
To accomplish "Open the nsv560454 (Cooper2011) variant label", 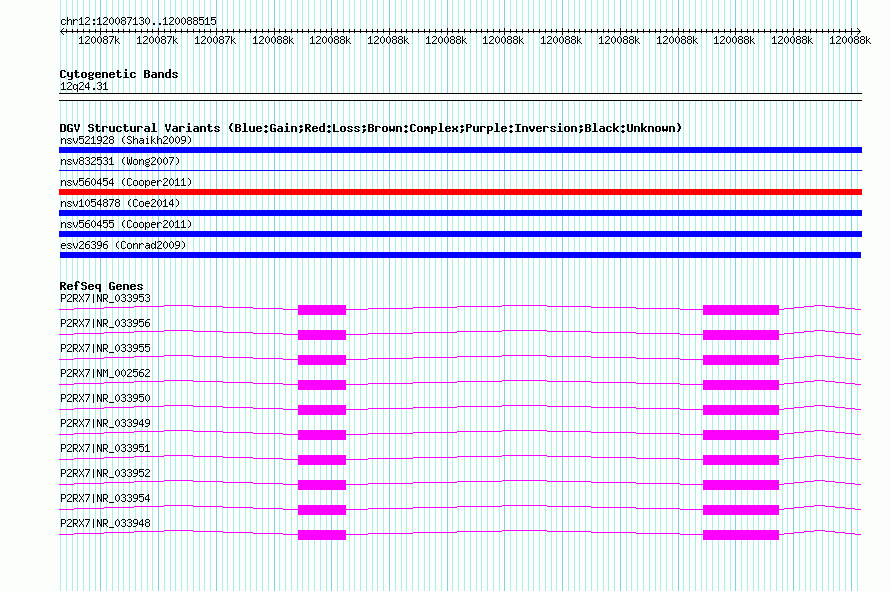I will point(126,182).
